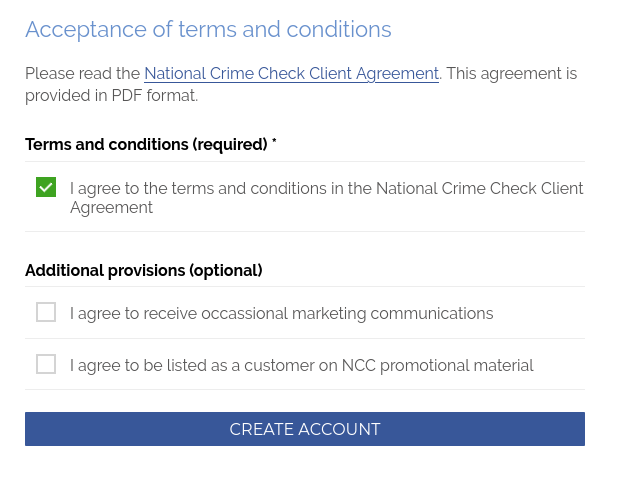Click the 'Additional provisions (optional)' field label
This screenshot has height=477, width=625.
(x=143, y=271)
